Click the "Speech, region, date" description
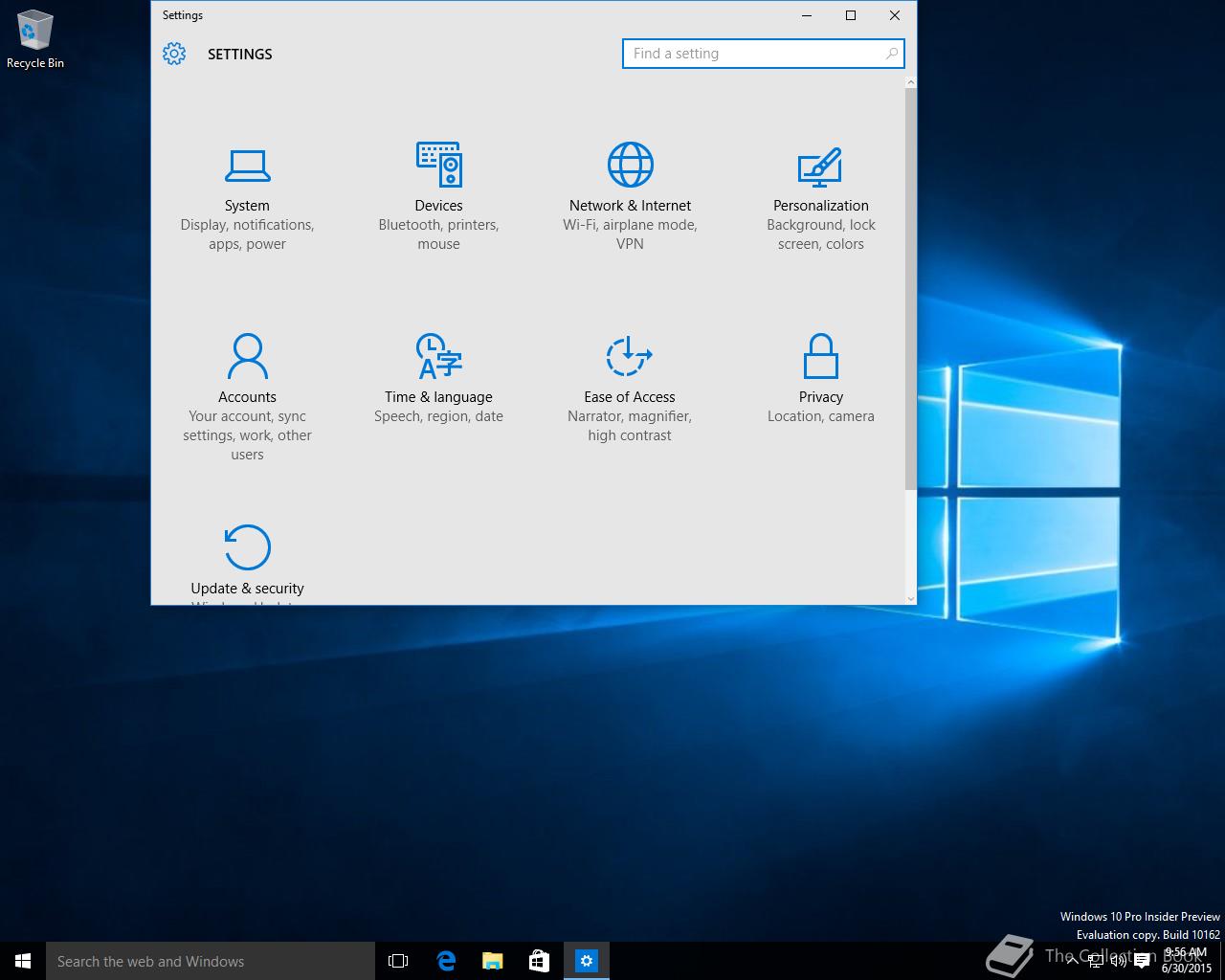The image size is (1225, 980). 438,416
